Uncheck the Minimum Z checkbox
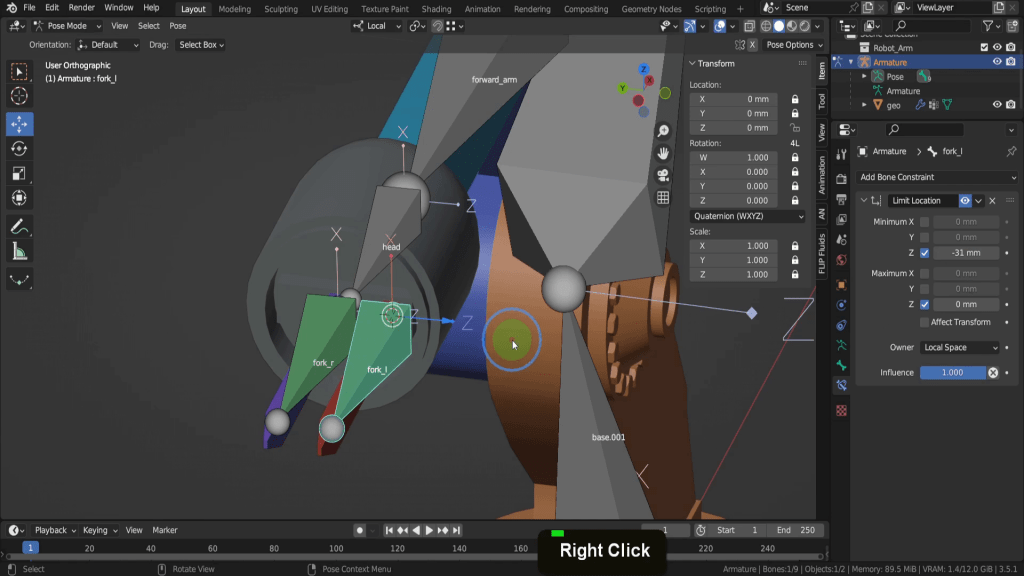Image resolution: width=1024 pixels, height=576 pixels. click(924, 253)
